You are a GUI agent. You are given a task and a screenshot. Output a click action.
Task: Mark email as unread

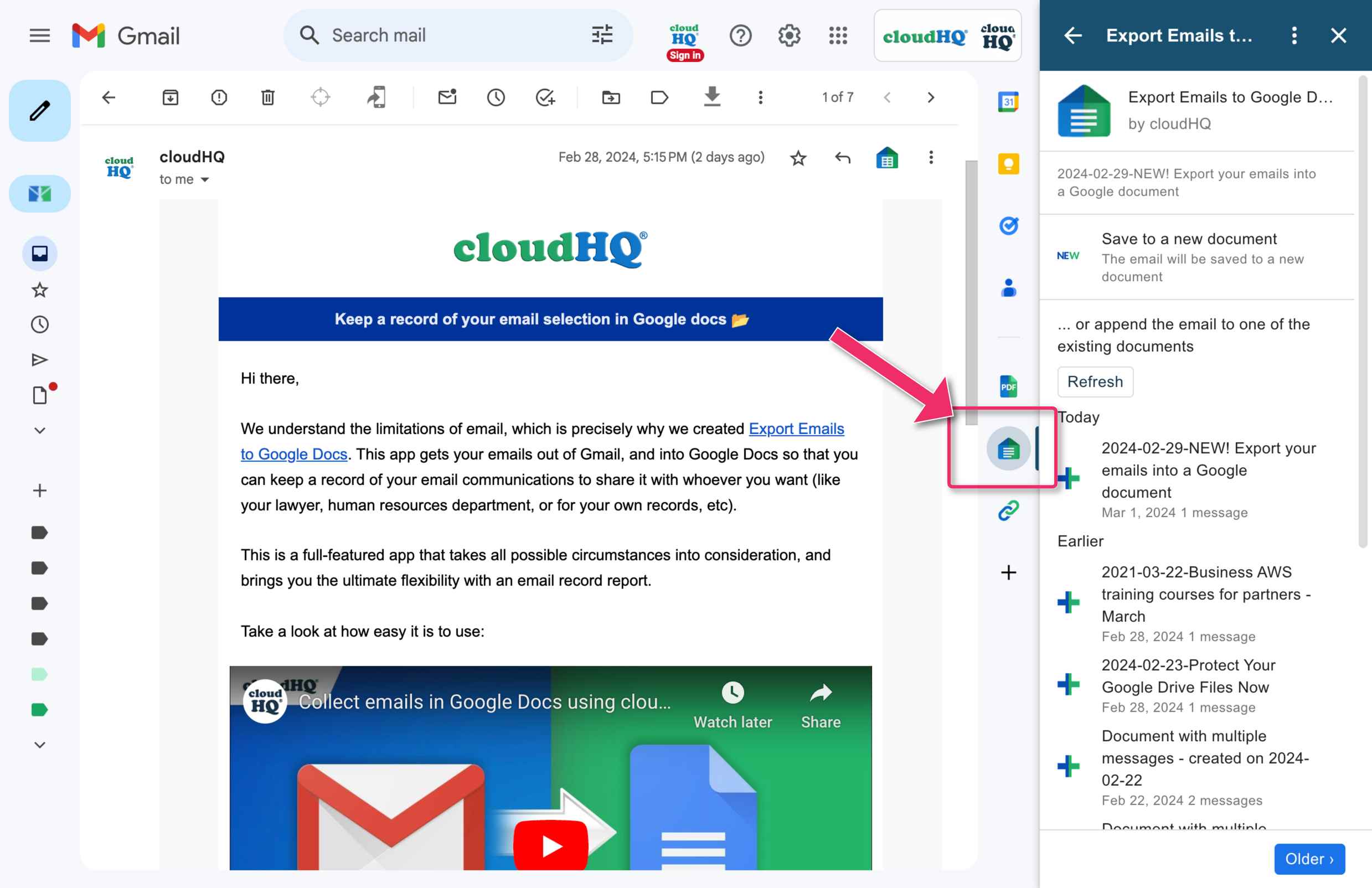(x=447, y=97)
